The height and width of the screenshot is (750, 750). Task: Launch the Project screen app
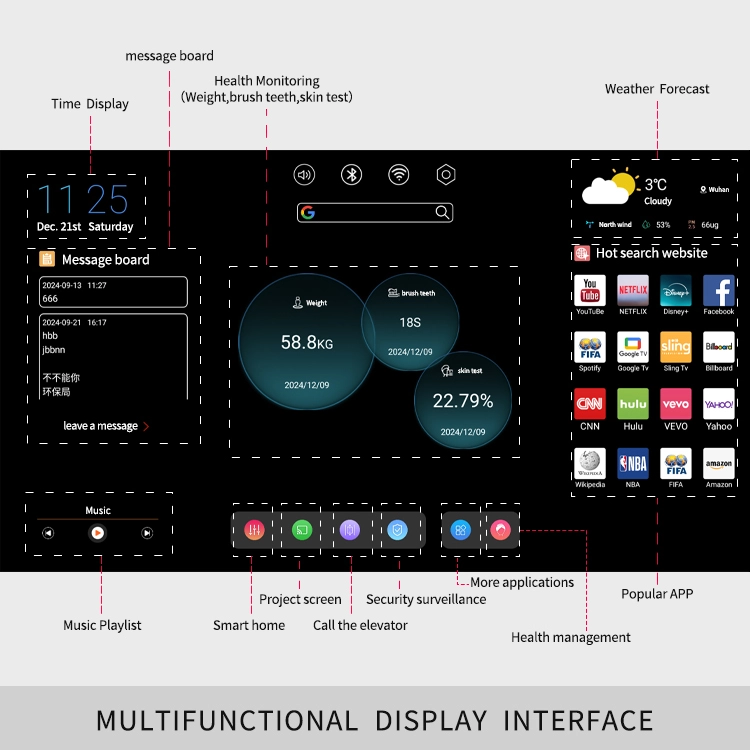[300, 530]
